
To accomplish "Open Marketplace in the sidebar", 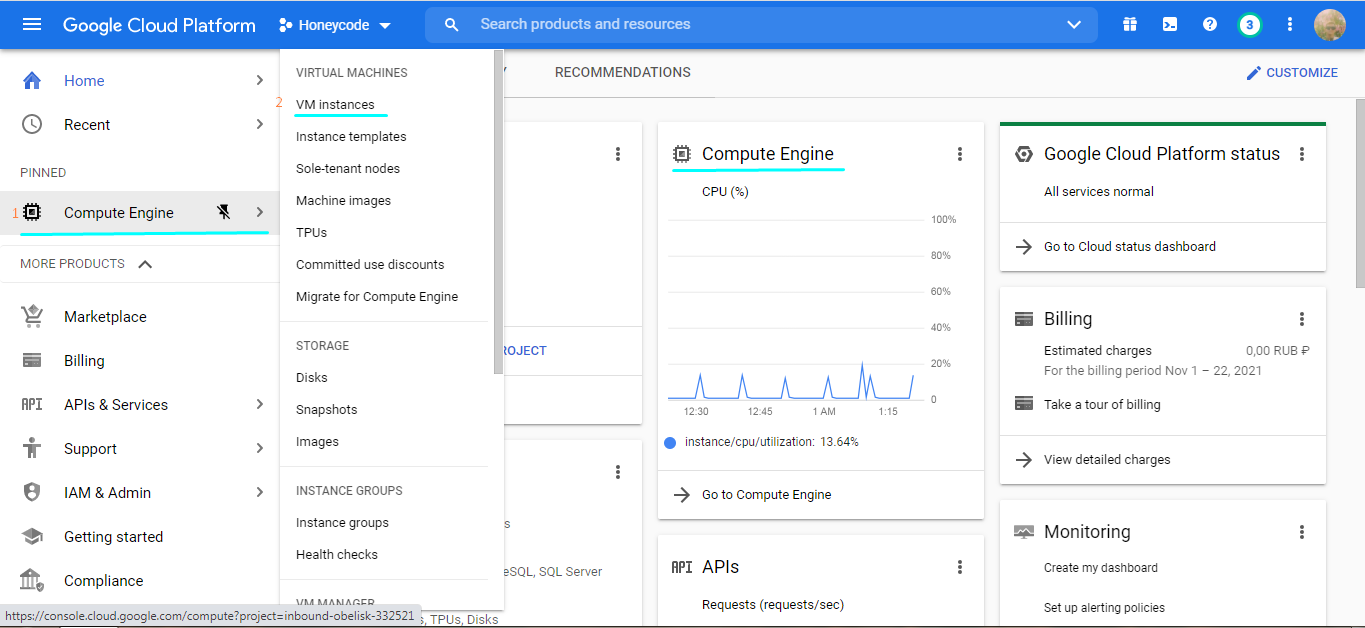I will click(105, 317).
